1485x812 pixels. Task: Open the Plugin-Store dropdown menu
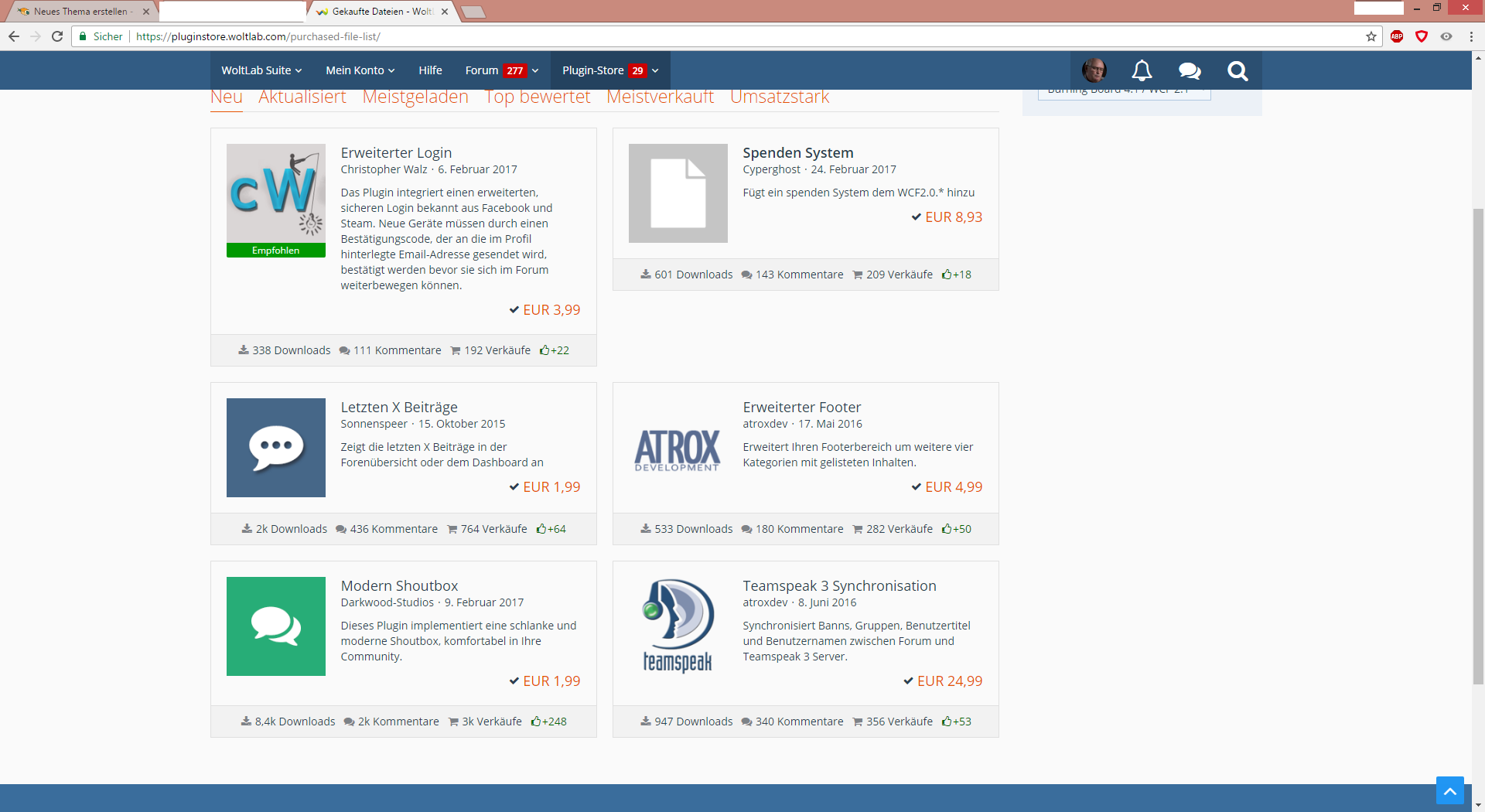click(x=610, y=70)
